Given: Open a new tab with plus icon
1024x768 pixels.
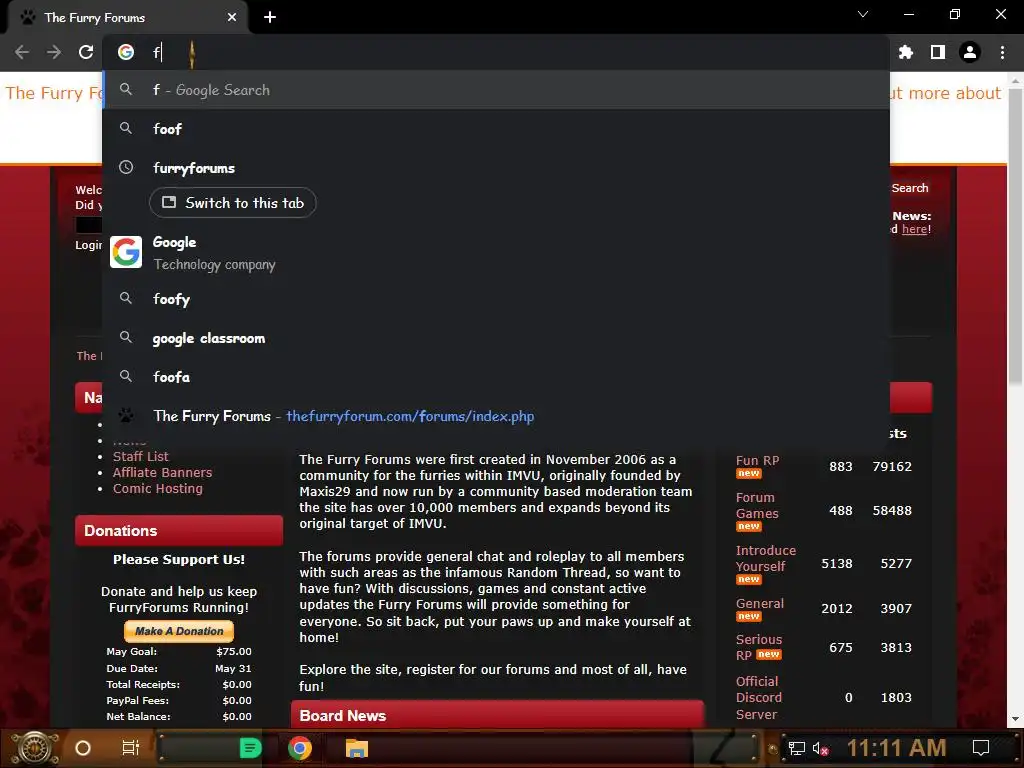Looking at the screenshot, I should [x=270, y=18].
